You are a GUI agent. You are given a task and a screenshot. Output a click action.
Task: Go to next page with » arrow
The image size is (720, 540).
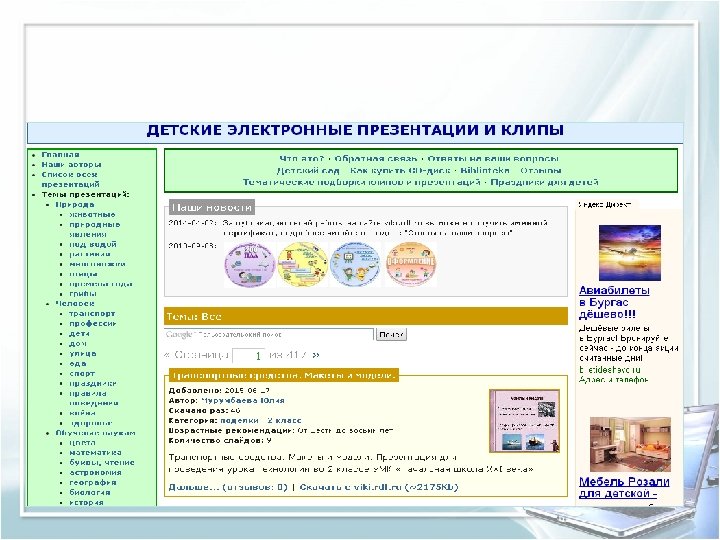pos(316,355)
